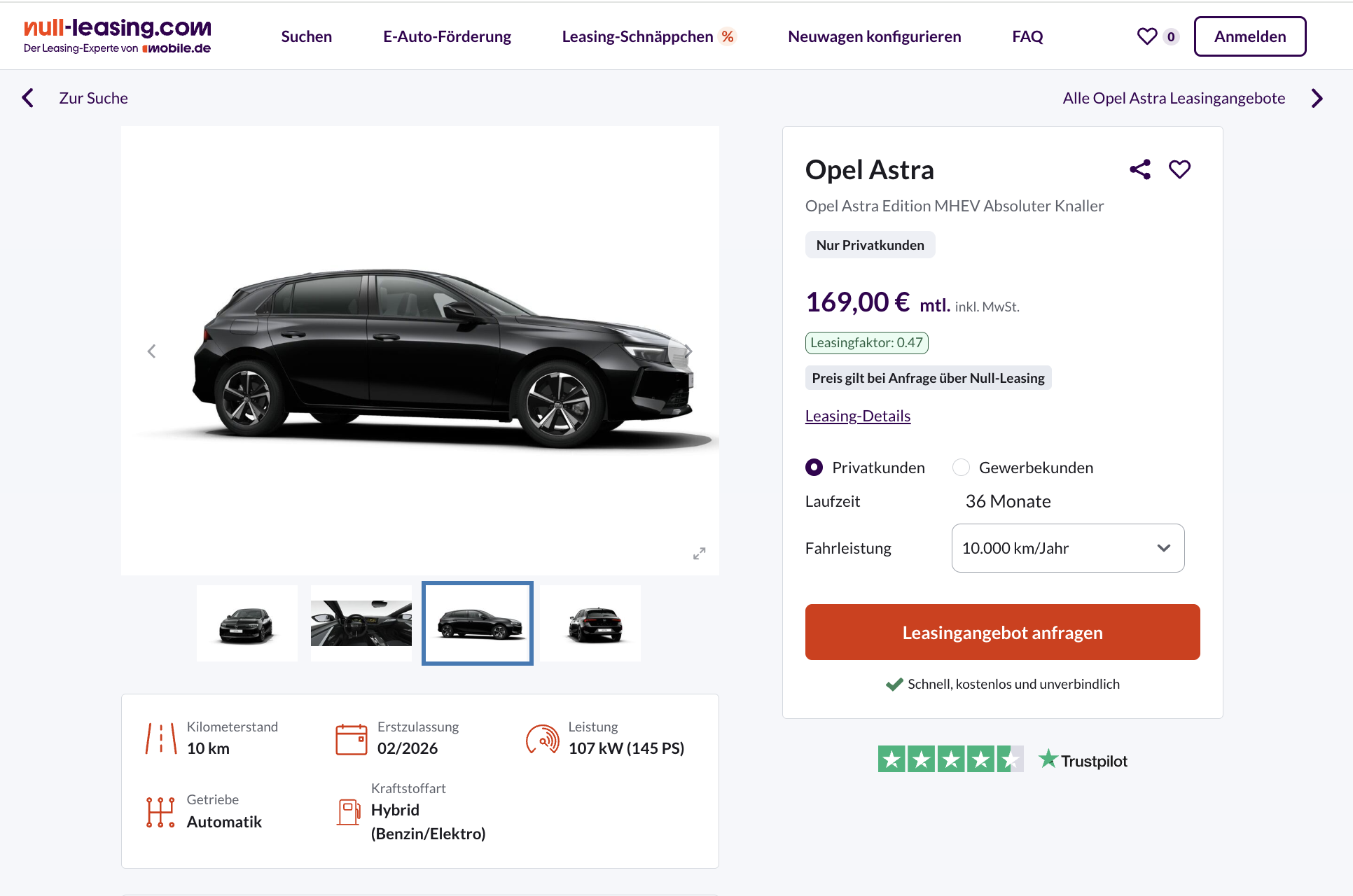
Task: Share the Opel Astra offer
Action: click(1140, 169)
